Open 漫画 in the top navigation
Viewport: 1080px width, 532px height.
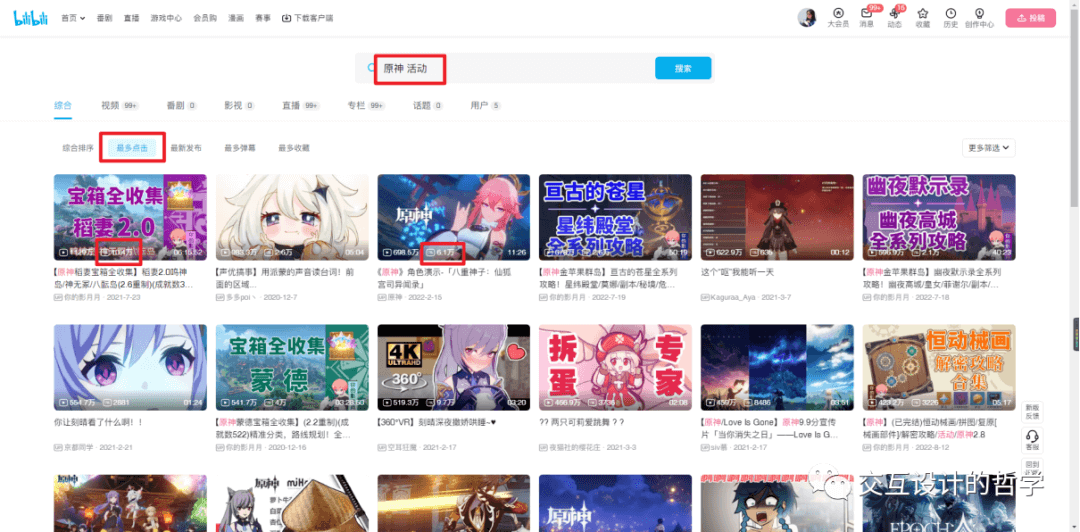point(236,19)
